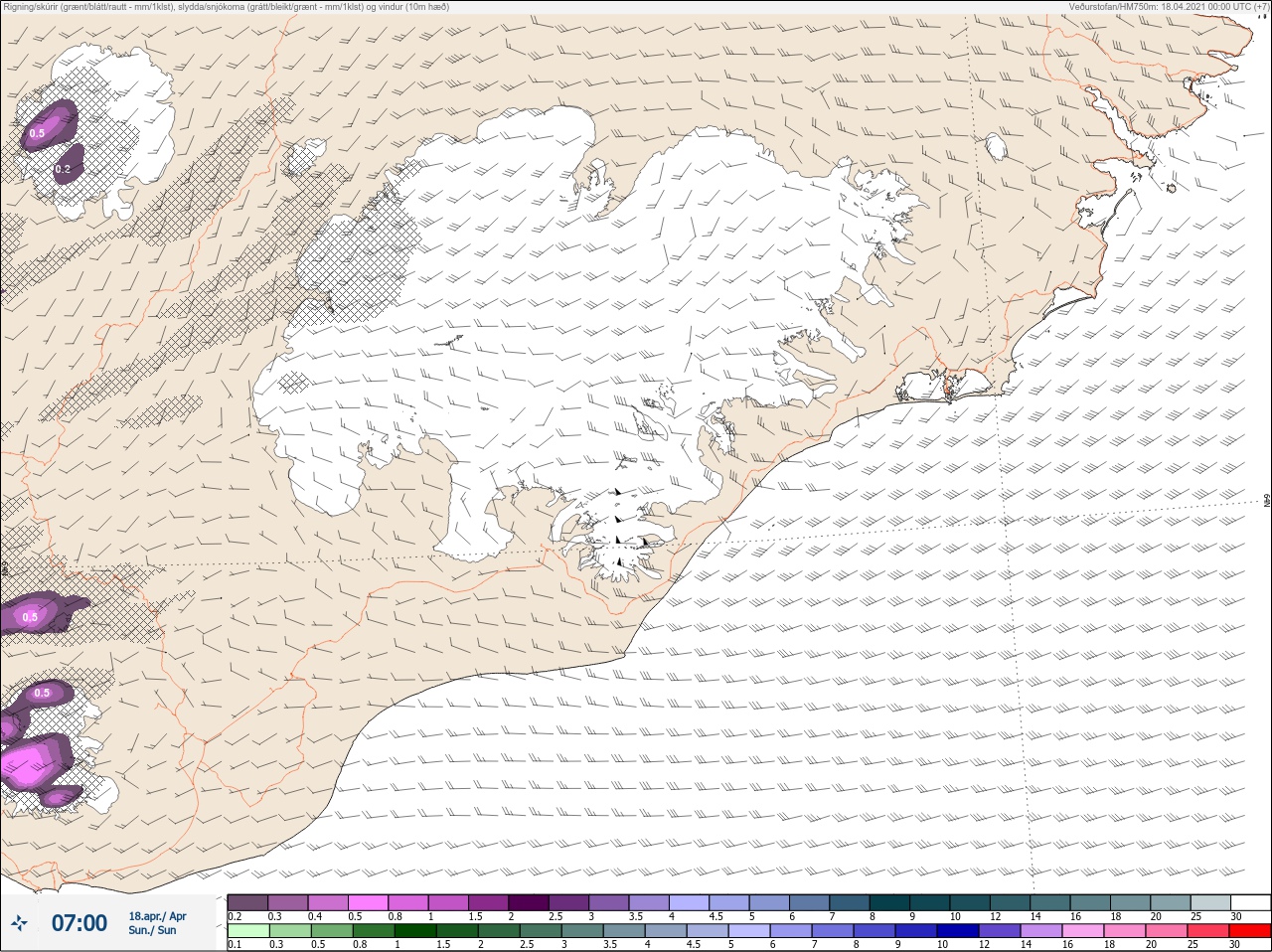Click the pale green swatch labelled 0.1
Viewport: 1272px width, 952px height.
click(x=247, y=931)
